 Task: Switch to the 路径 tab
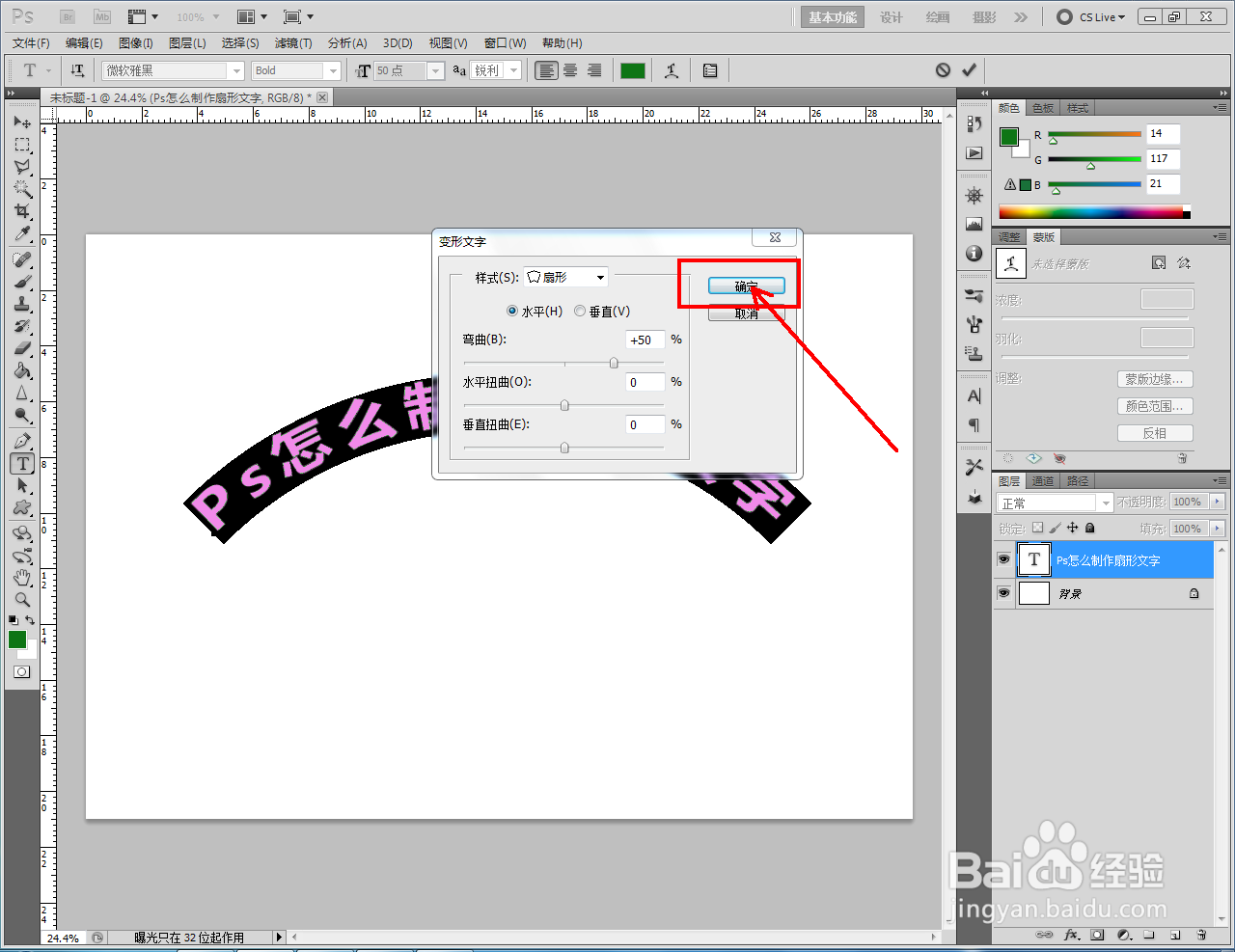pyautogui.click(x=1078, y=481)
